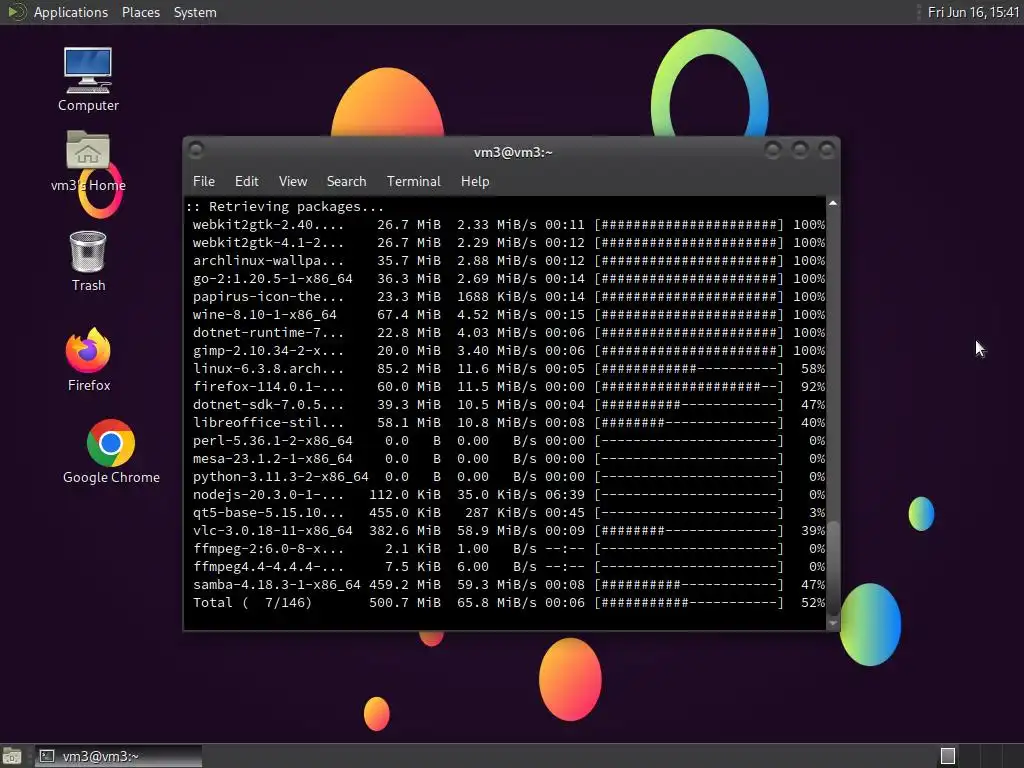Open vm3's Home folder icon

[88, 161]
